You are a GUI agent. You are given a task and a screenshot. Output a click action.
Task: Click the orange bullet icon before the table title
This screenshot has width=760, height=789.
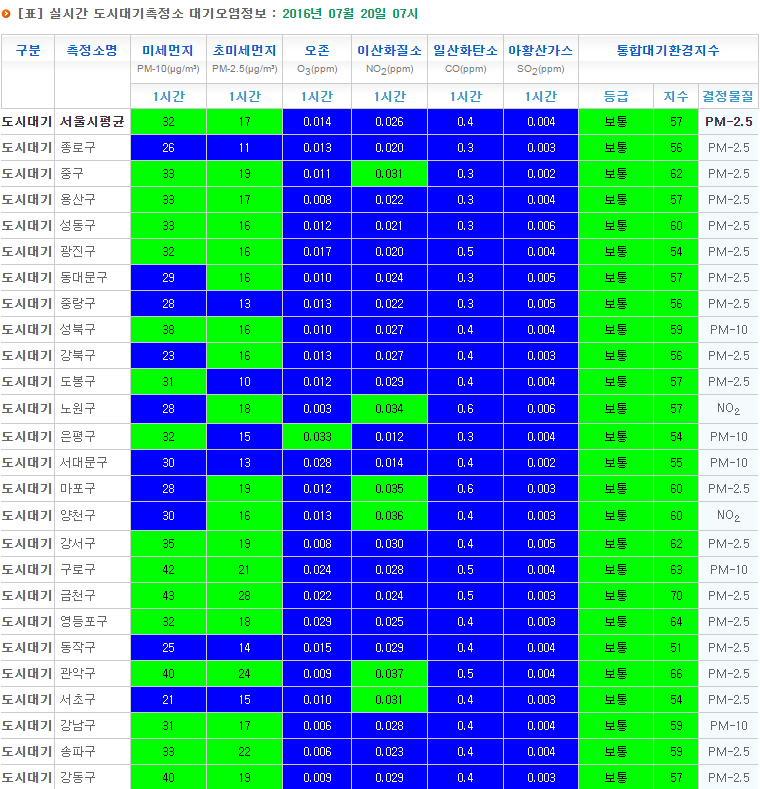[8, 14]
